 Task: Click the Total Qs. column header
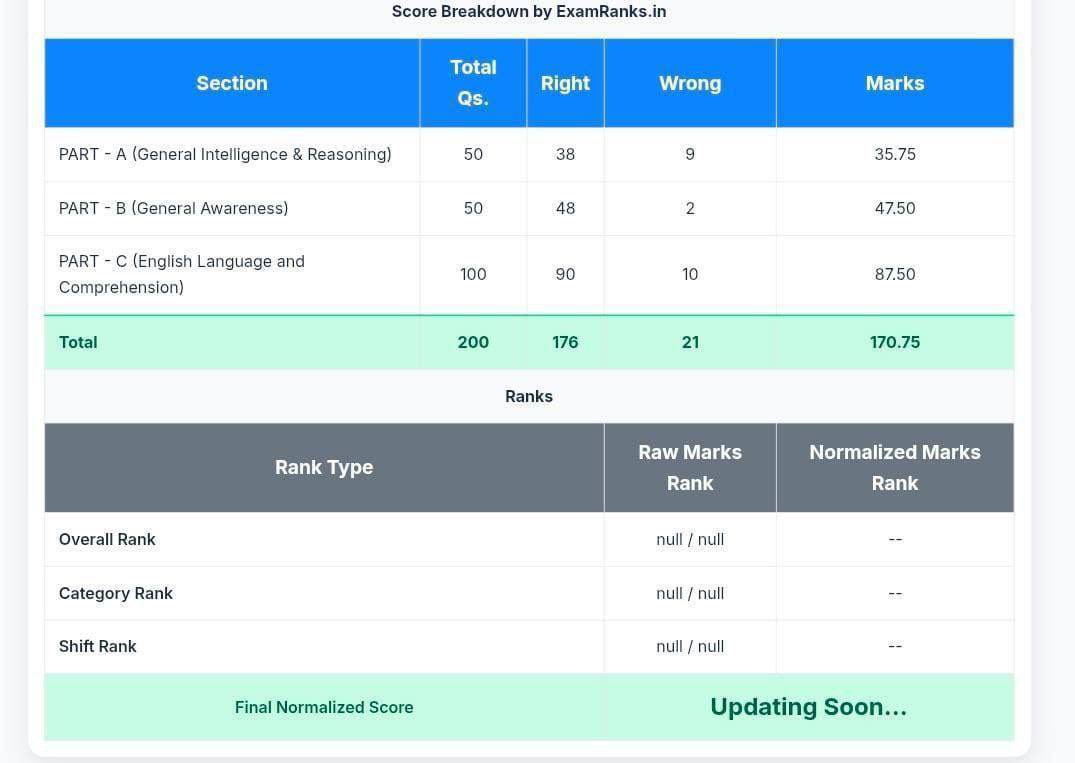point(473,83)
